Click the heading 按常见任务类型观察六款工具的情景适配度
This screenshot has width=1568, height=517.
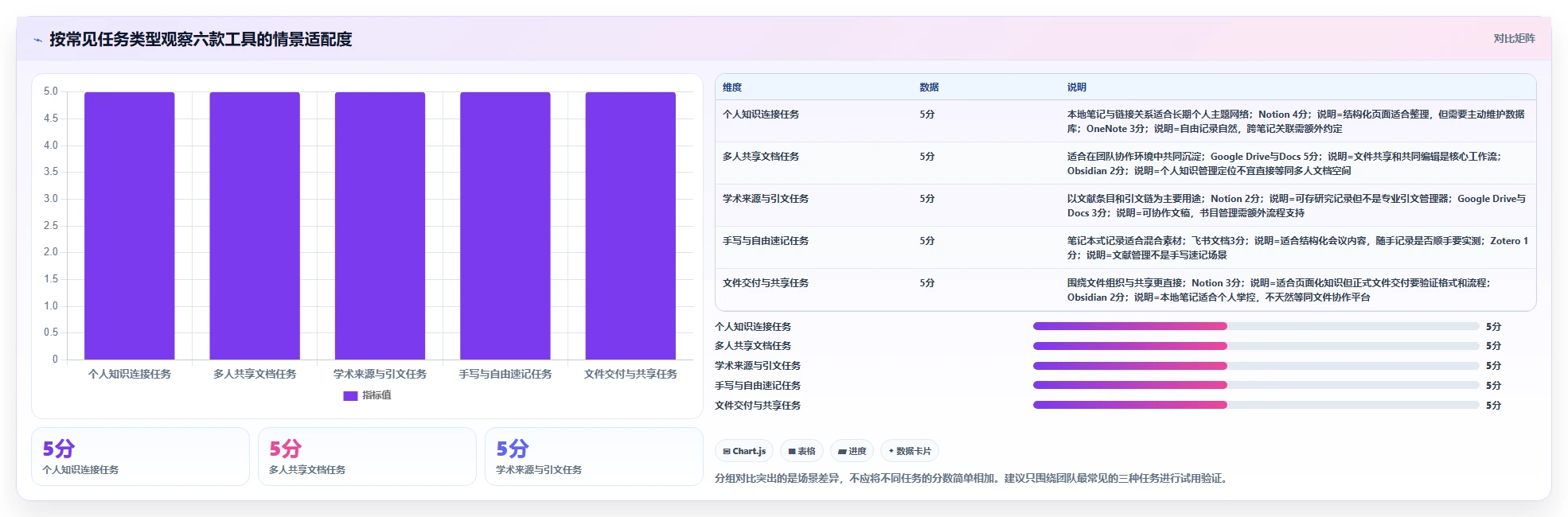201,40
